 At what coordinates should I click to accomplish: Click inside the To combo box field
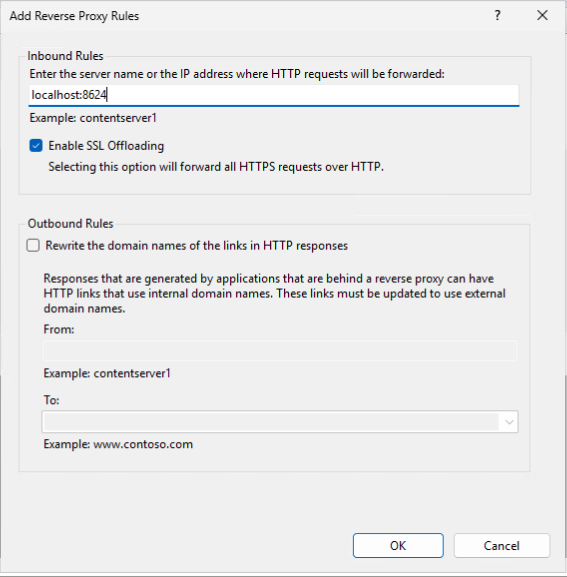tap(270, 422)
